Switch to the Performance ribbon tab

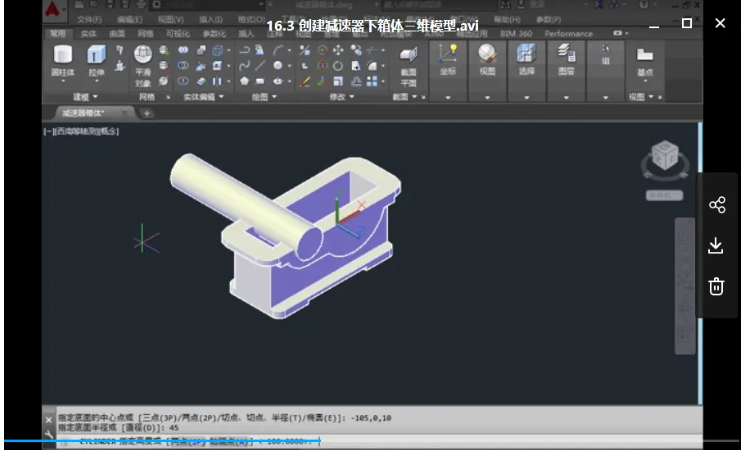(x=568, y=34)
